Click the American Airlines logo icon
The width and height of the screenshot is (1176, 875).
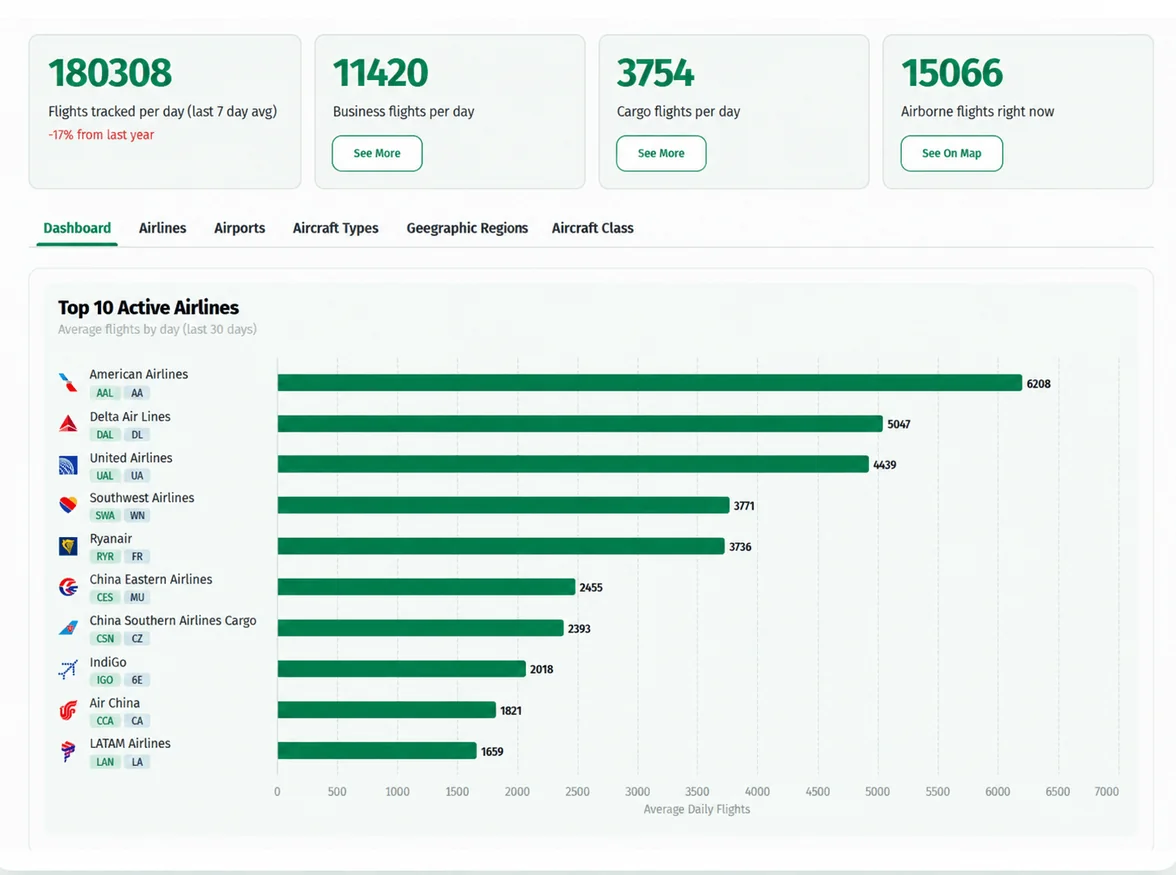click(x=68, y=383)
